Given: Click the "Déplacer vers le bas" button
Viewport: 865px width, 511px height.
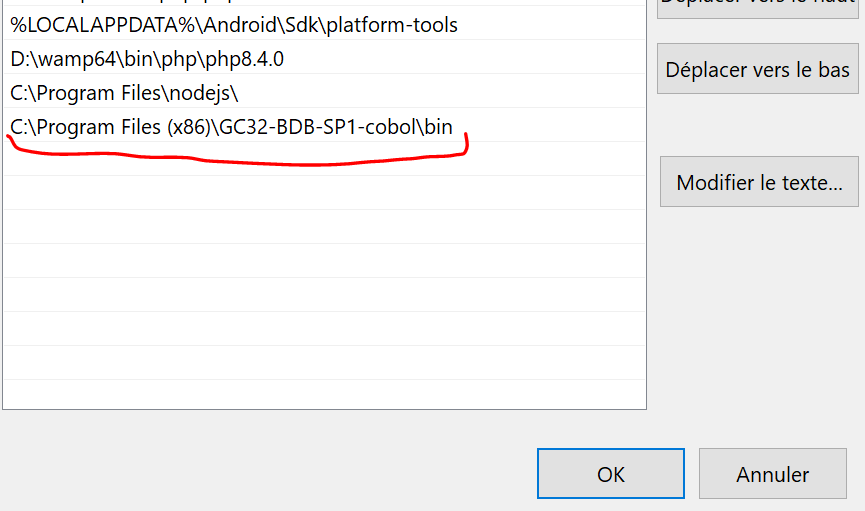Looking at the screenshot, I should click(x=757, y=70).
